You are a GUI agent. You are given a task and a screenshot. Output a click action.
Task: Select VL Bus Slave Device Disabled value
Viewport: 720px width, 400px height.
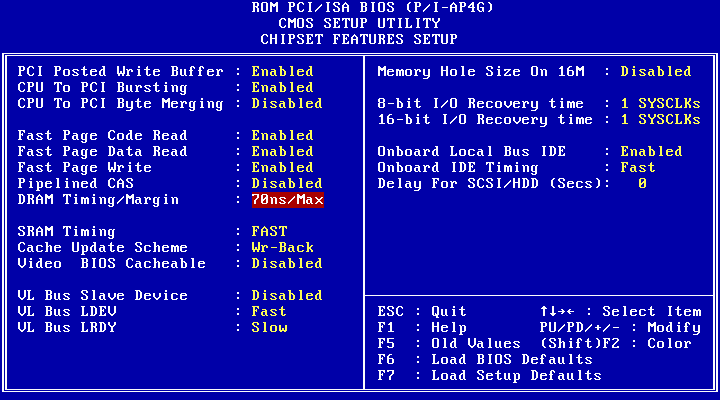pos(287,295)
